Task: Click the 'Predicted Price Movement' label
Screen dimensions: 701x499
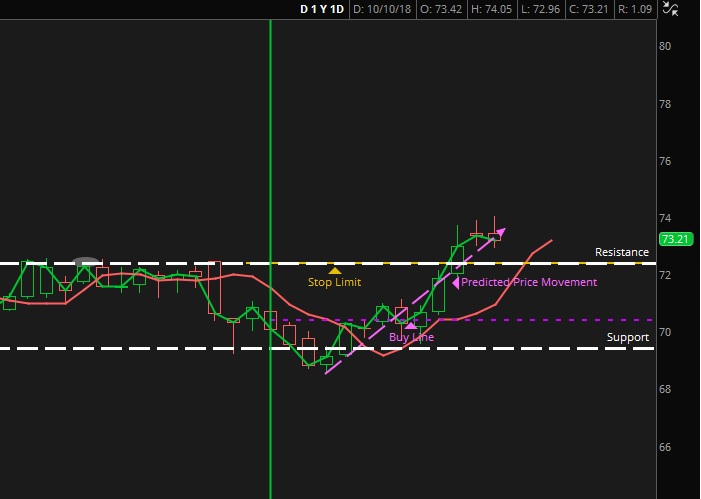Action: coord(529,282)
